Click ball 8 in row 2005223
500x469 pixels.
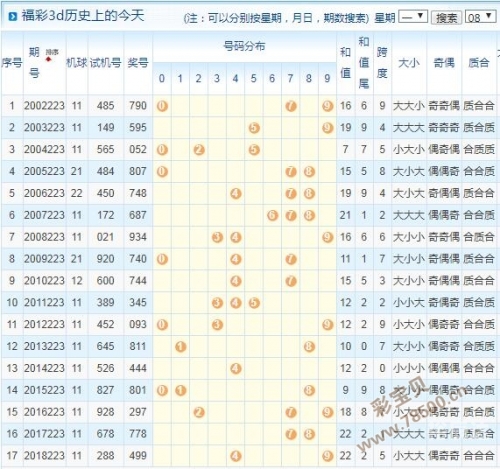click(x=309, y=172)
